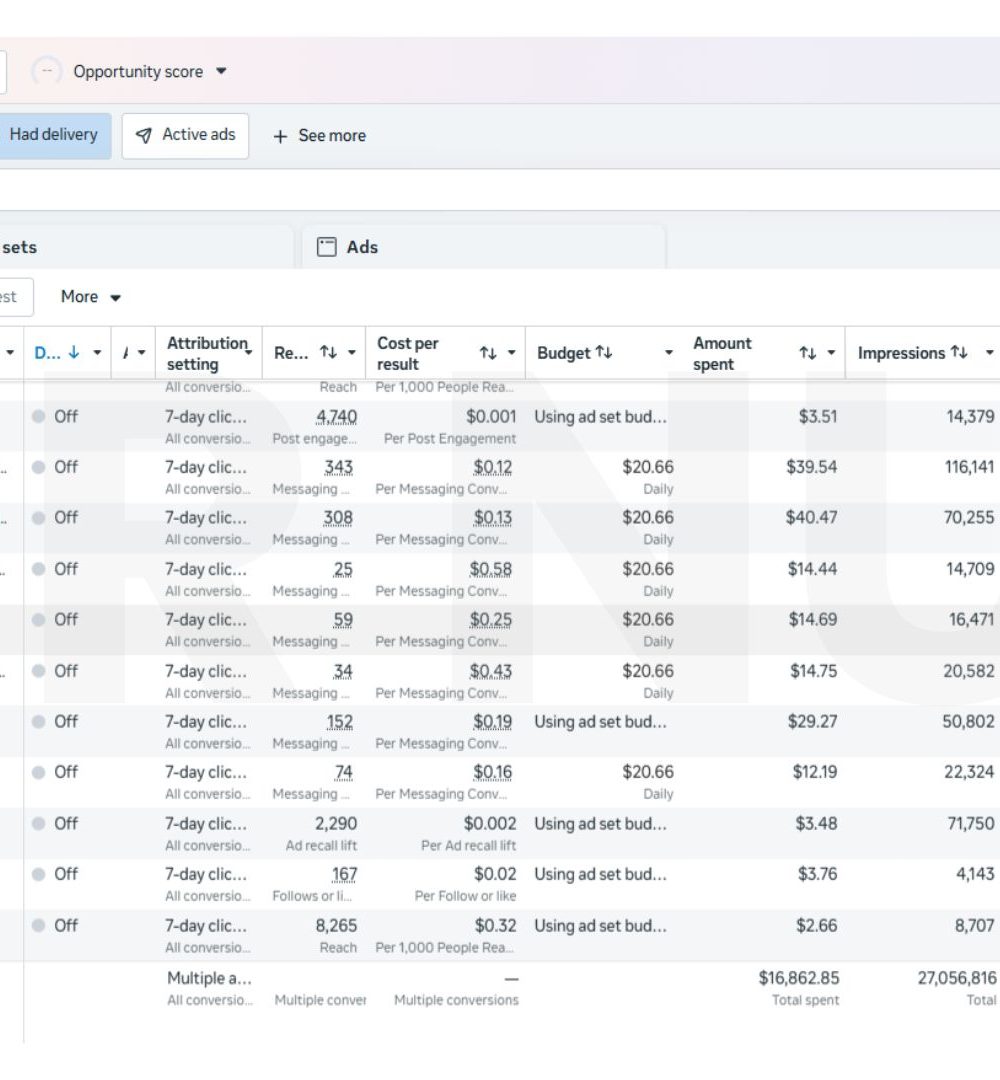Click the Off status dot in the $2.66 row
Image resolution: width=1000 pixels, height=1080 pixels.
click(39, 925)
